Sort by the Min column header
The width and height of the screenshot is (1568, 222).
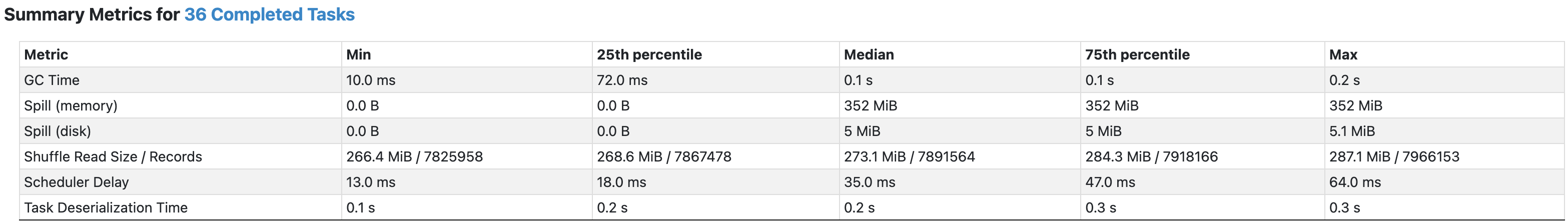pyautogui.click(x=359, y=54)
